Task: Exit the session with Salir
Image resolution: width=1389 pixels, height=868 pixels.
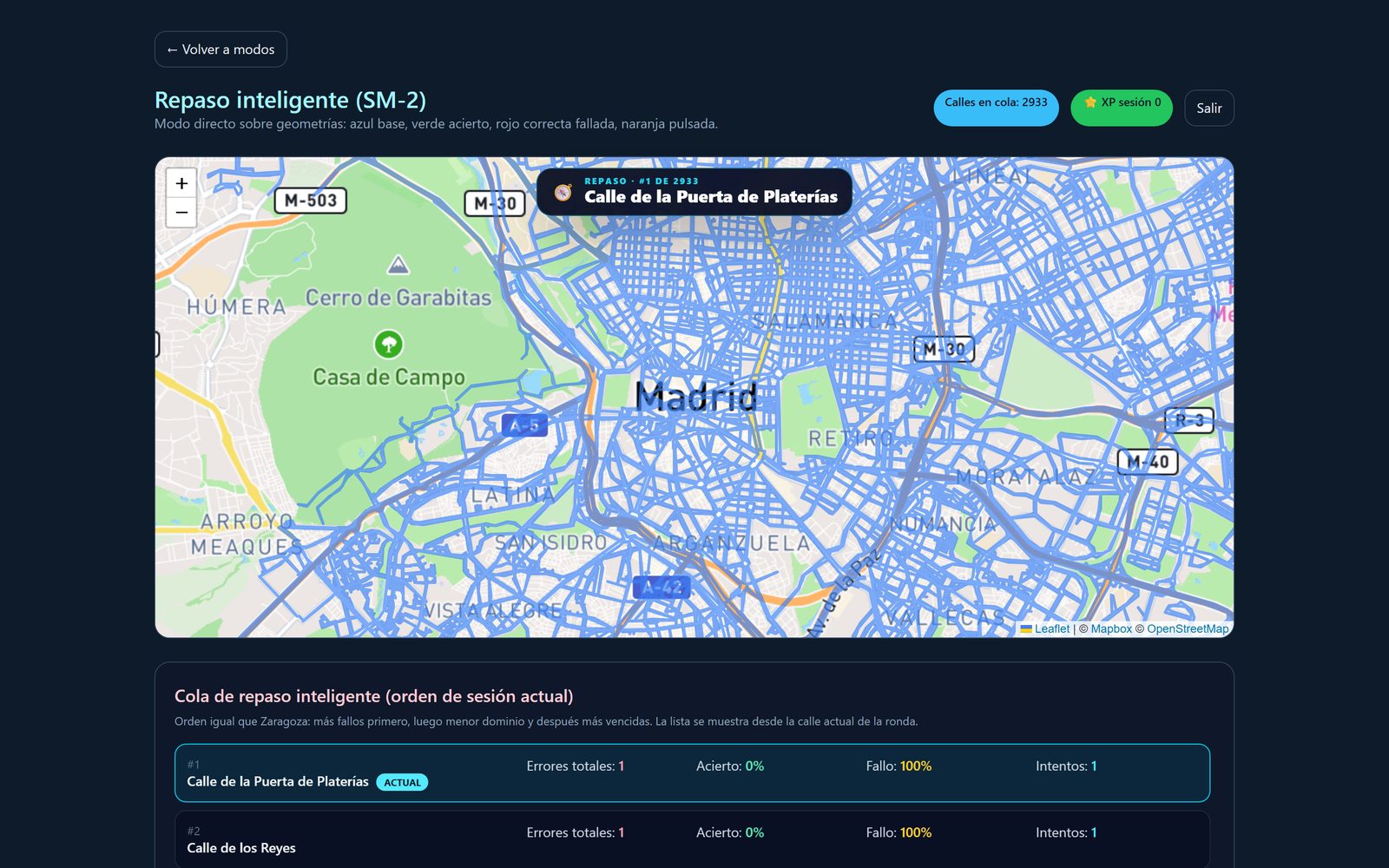Action: click(1208, 108)
